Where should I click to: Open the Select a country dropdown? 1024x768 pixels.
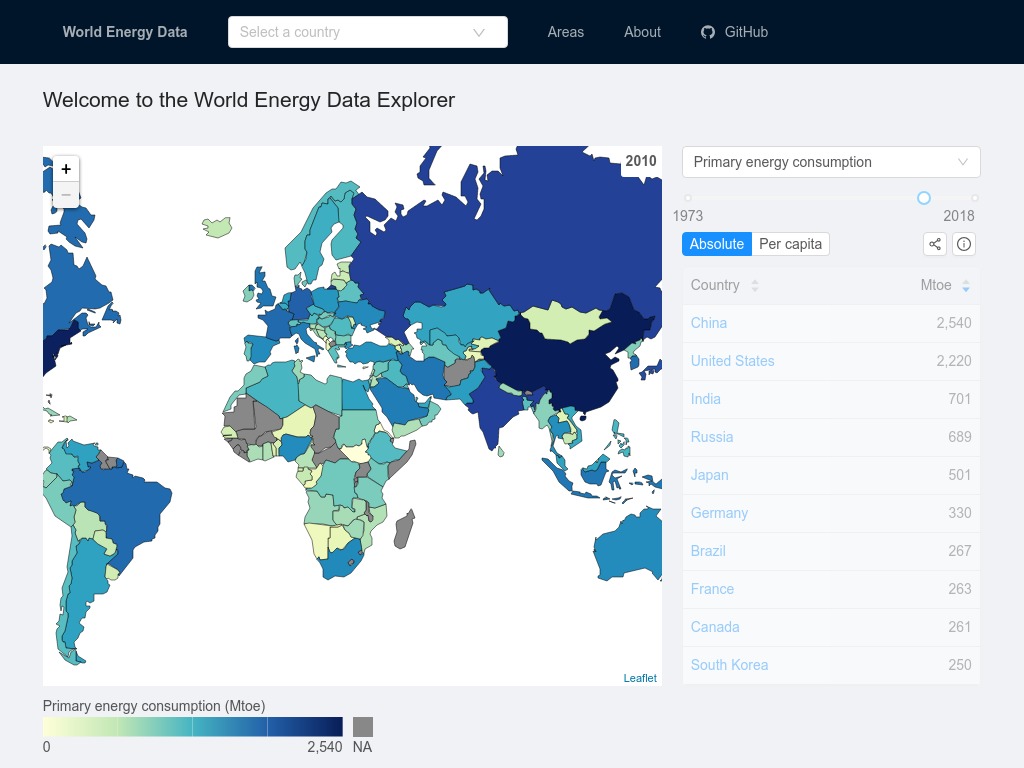(368, 32)
